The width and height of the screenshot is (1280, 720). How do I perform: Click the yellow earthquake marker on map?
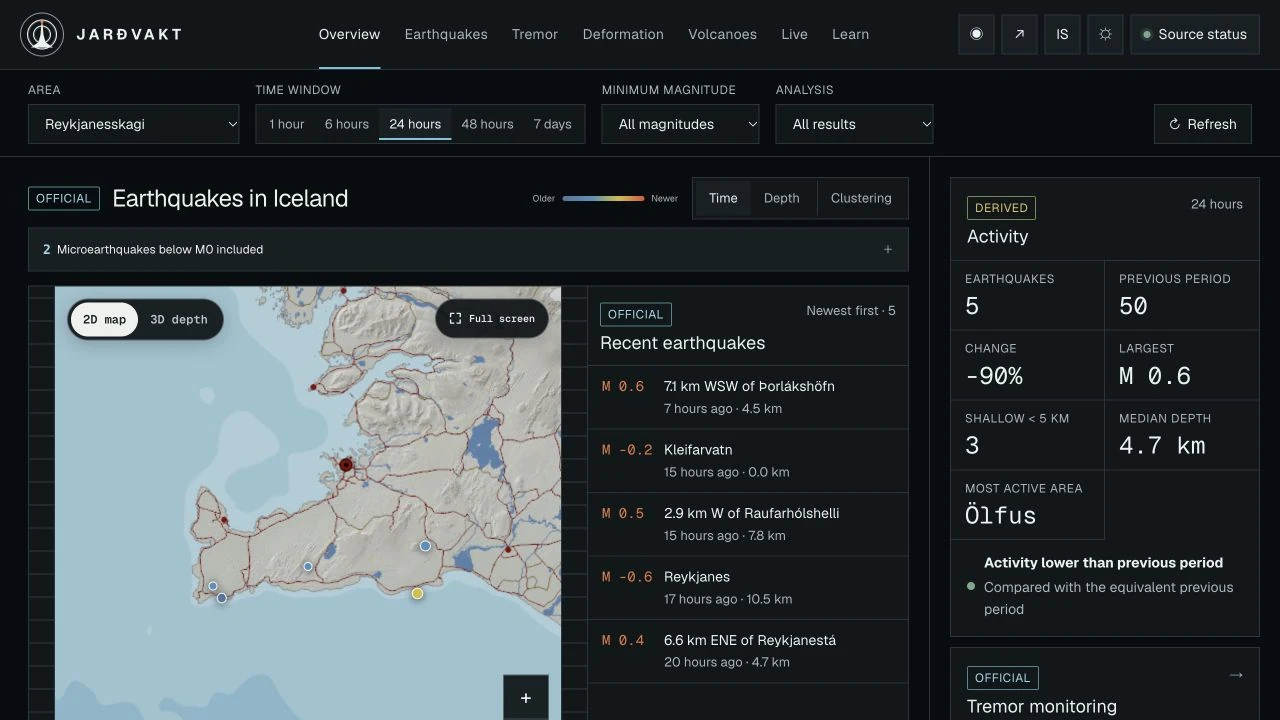[x=417, y=593]
